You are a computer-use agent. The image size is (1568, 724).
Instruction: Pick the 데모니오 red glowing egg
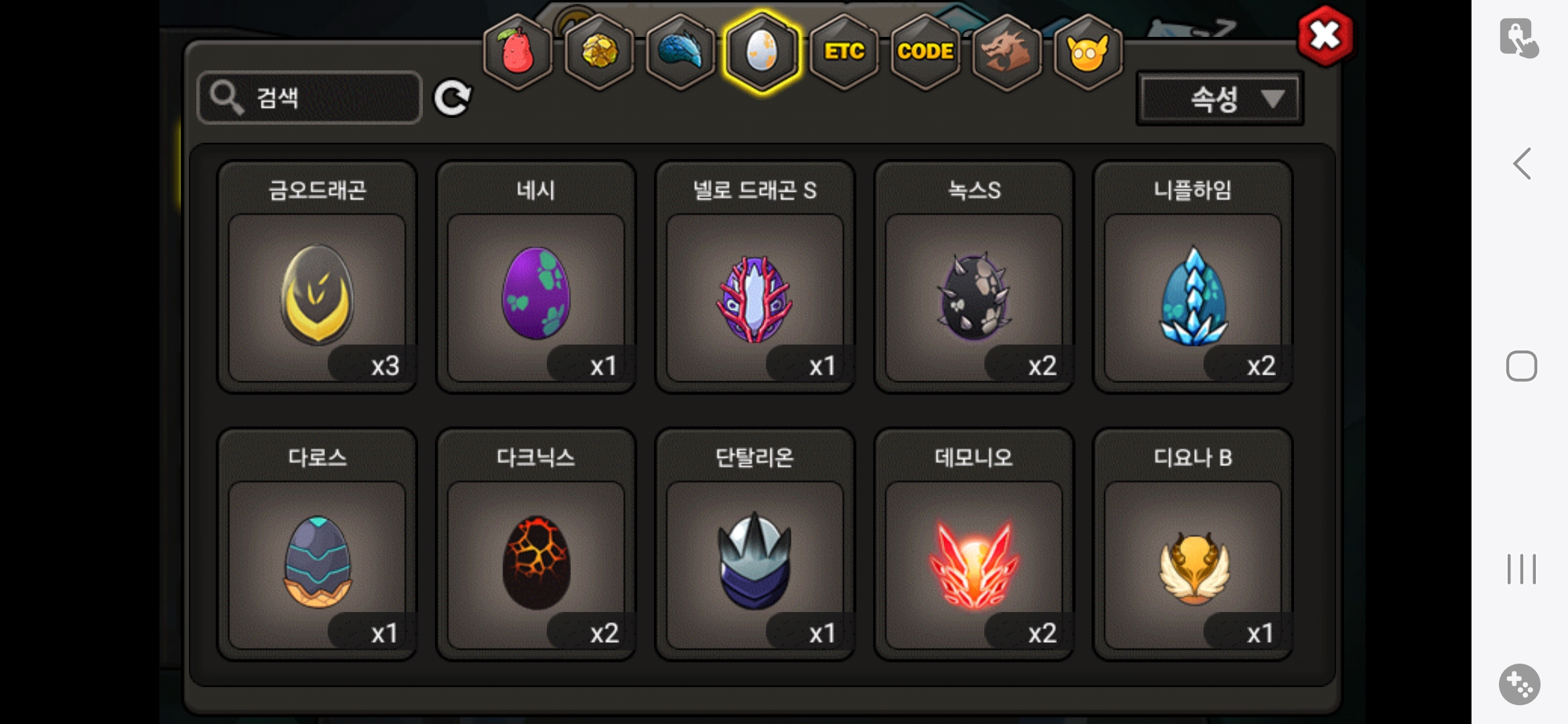pyautogui.click(x=974, y=544)
